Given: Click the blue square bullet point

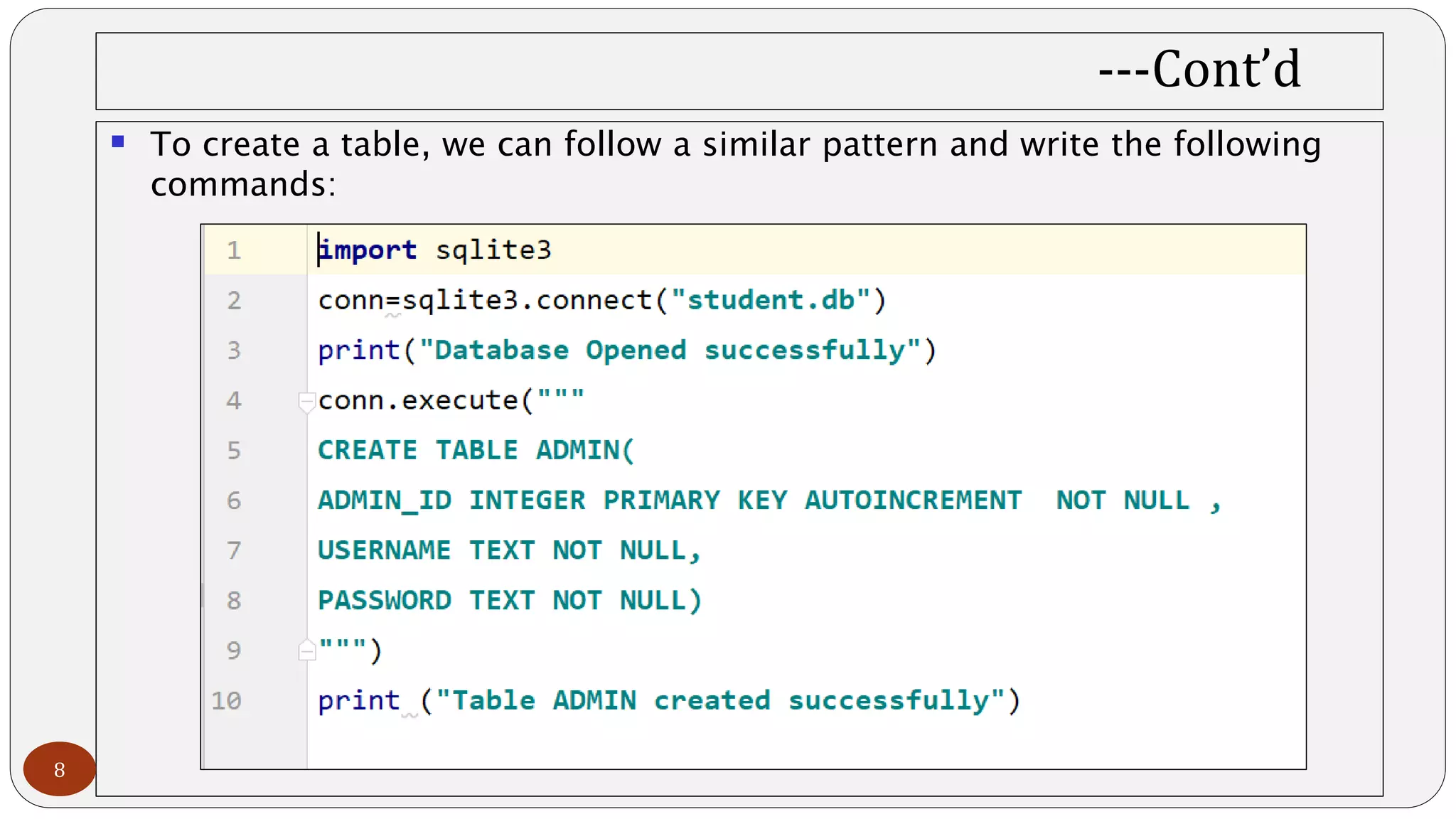Looking at the screenshot, I should click(x=118, y=141).
